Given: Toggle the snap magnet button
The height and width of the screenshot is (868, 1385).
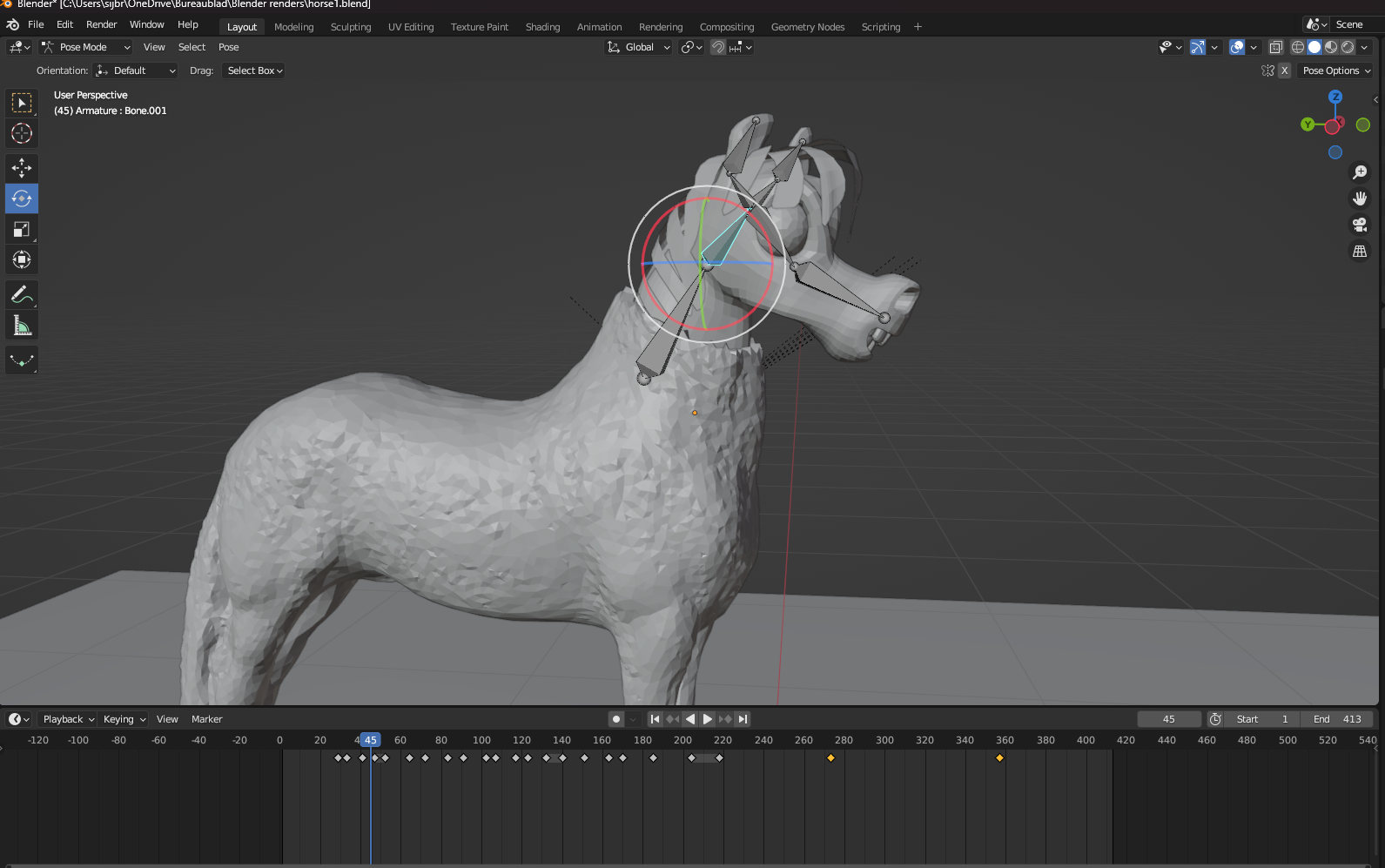Looking at the screenshot, I should [718, 47].
